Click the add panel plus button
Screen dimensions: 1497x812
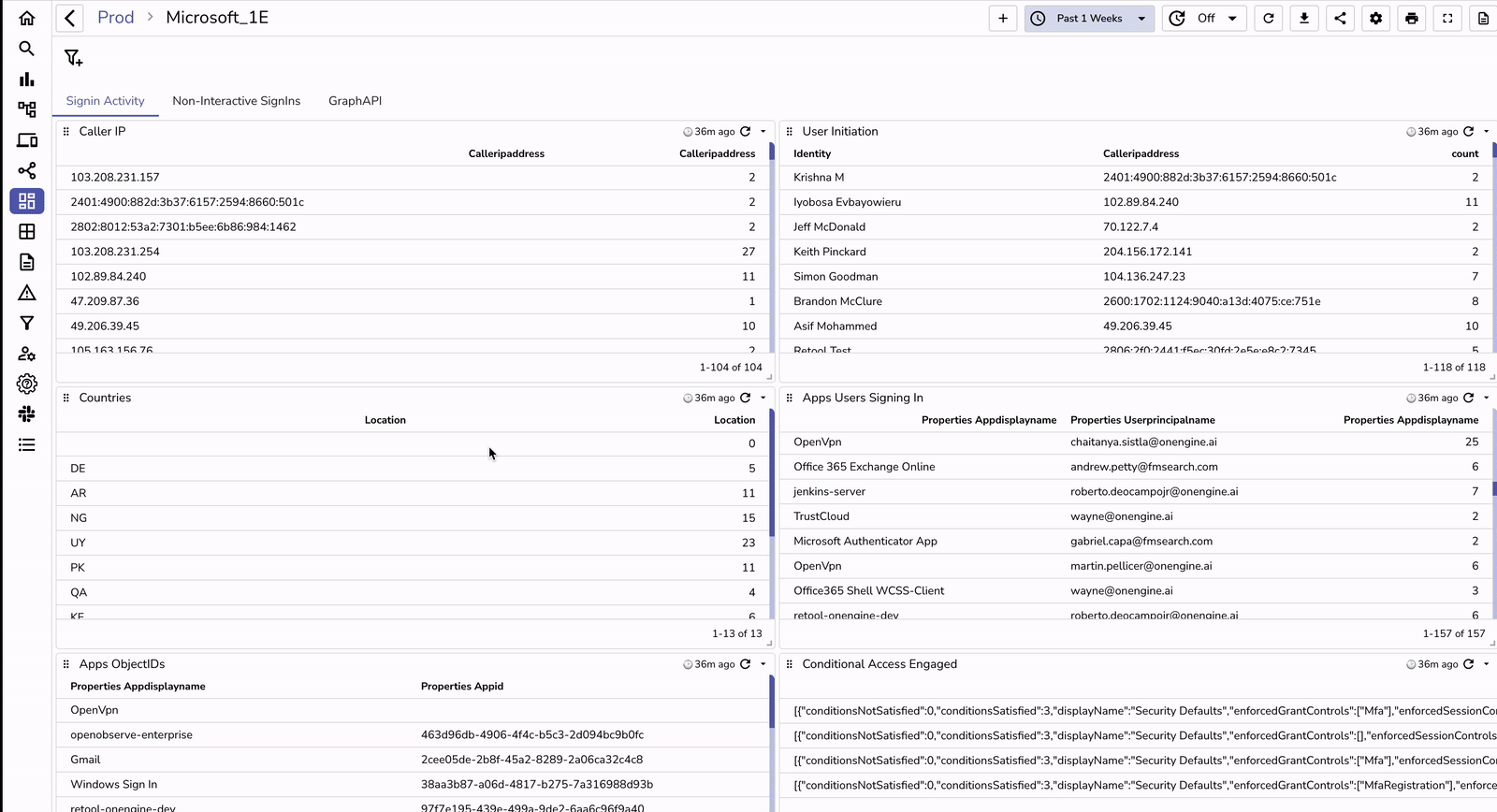(x=1003, y=18)
